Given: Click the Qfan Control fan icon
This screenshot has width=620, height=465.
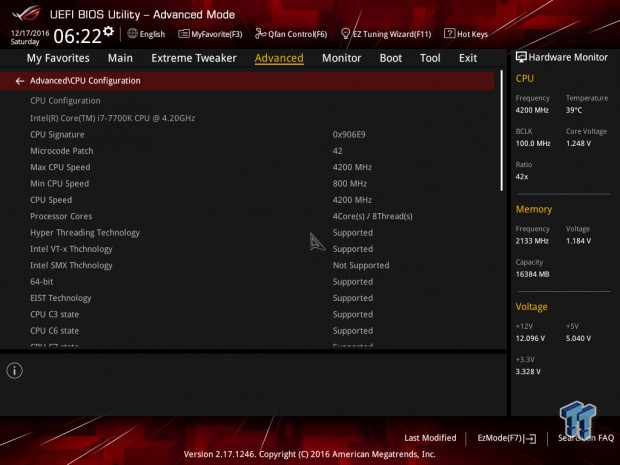Looking at the screenshot, I should 260,34.
